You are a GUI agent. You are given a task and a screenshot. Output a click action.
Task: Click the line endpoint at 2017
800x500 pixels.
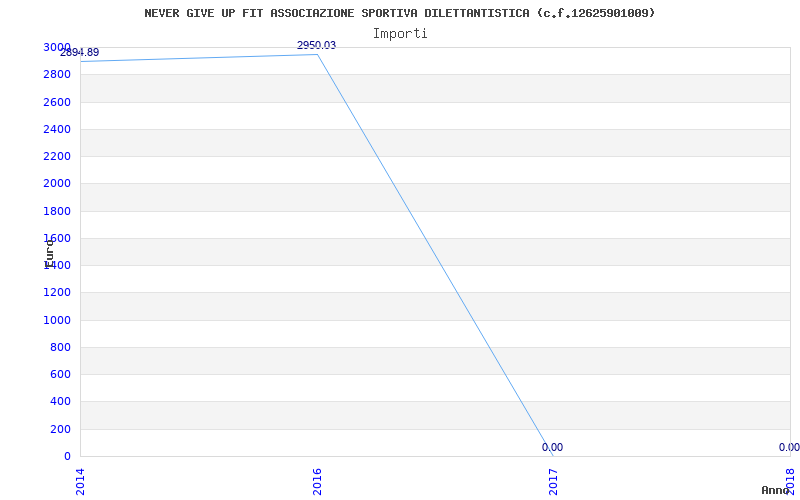[553, 456]
